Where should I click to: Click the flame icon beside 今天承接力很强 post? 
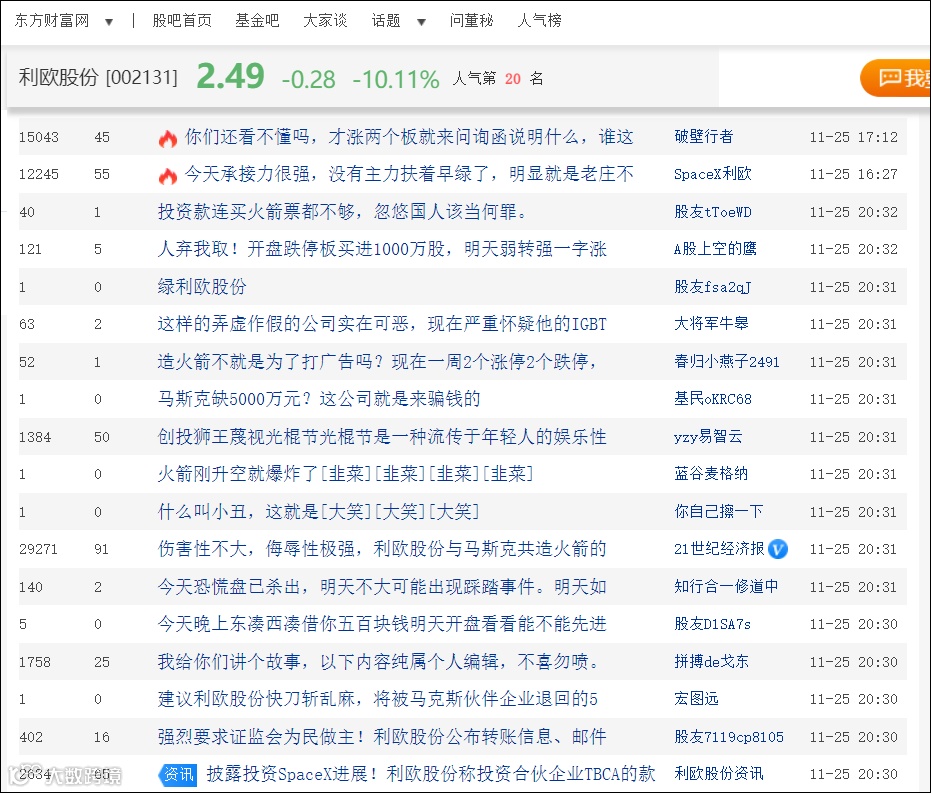[x=168, y=176]
